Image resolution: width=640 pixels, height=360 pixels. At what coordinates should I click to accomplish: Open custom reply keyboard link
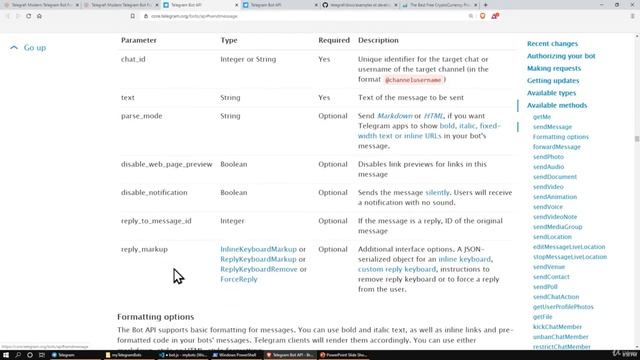tap(397, 269)
